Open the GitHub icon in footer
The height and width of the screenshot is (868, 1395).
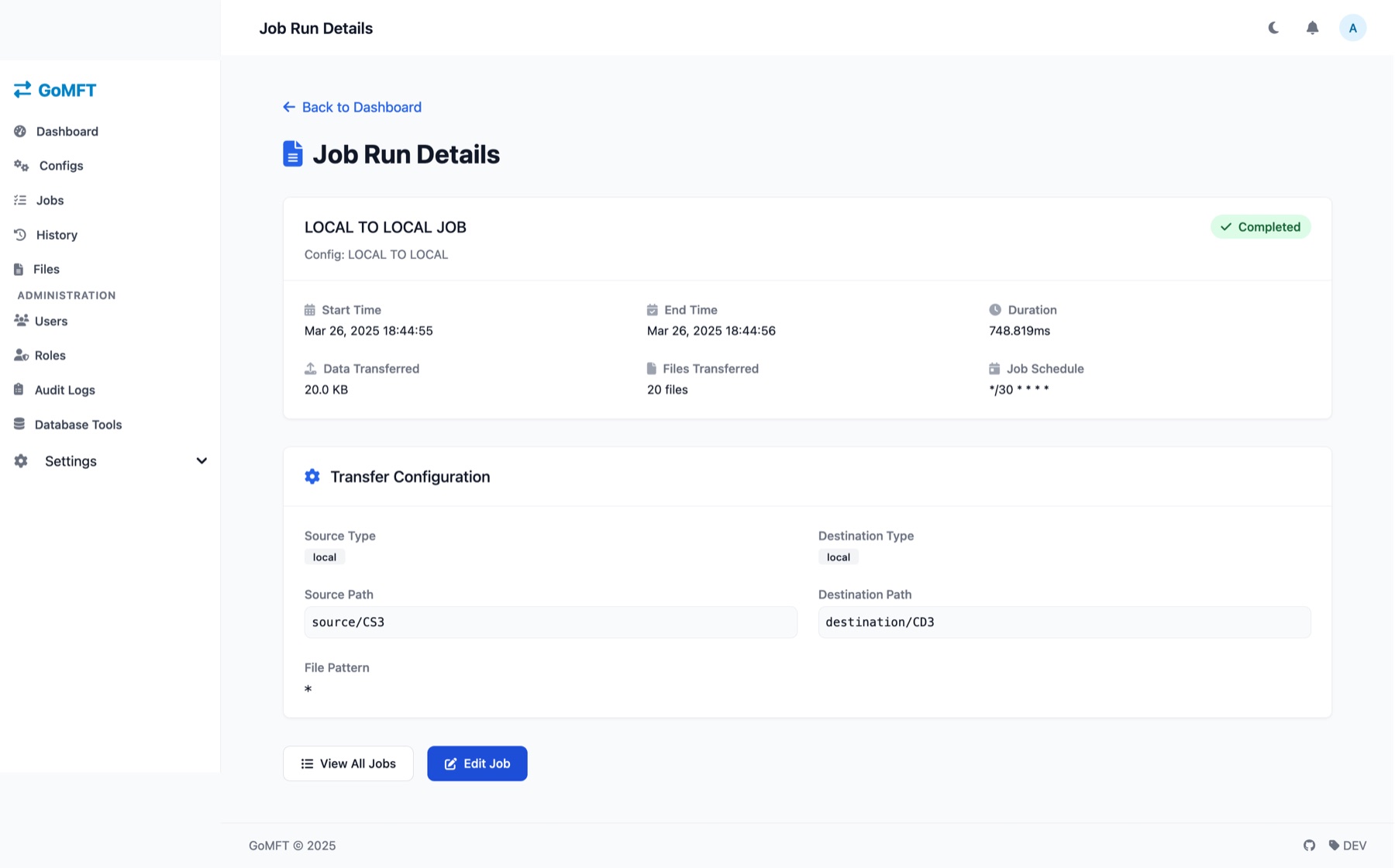pos(1309,846)
